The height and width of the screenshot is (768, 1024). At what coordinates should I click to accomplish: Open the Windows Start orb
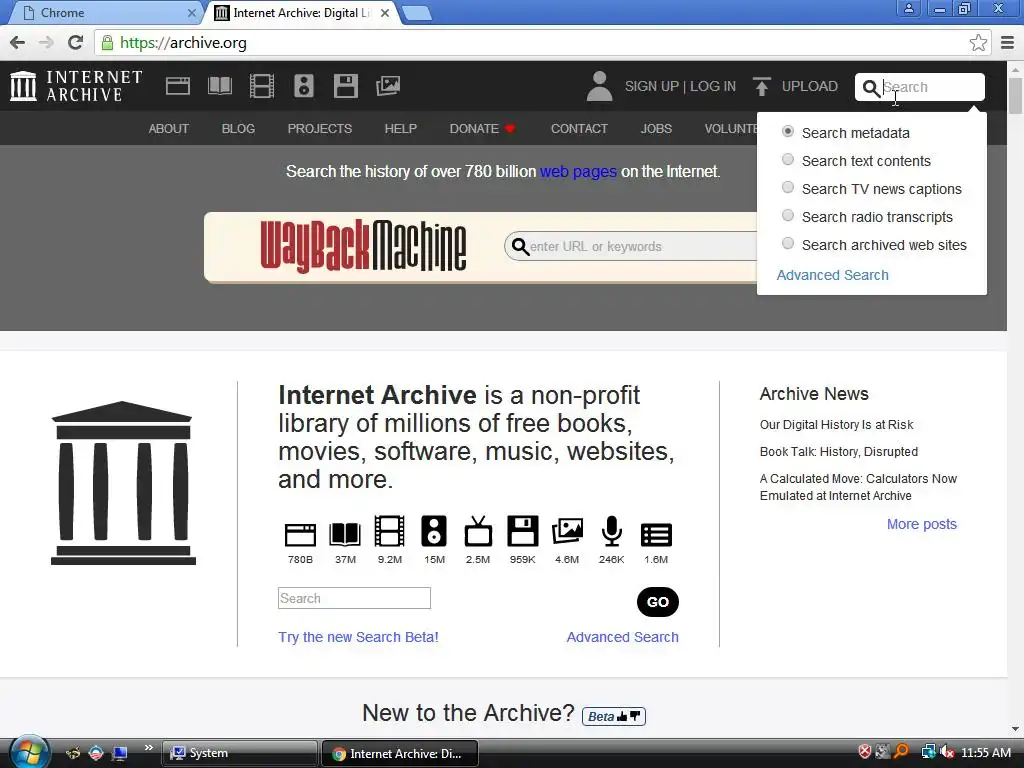click(29, 752)
